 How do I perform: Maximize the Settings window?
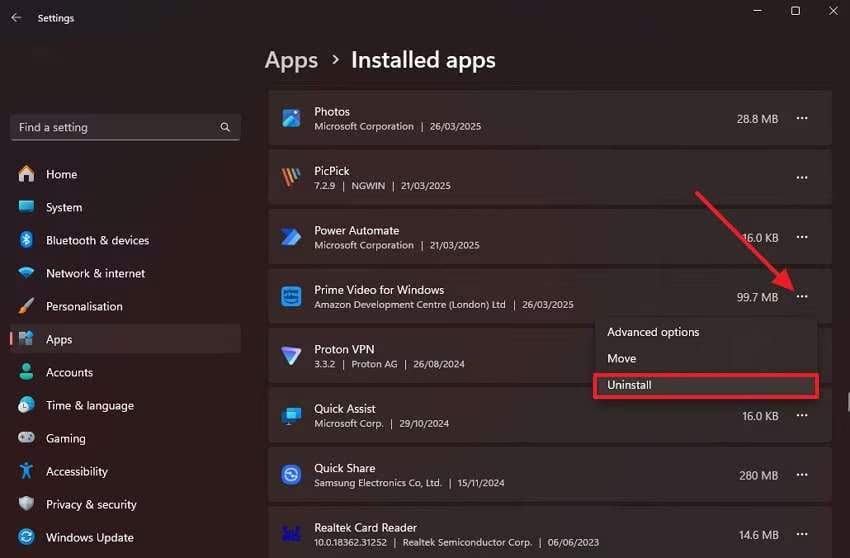pyautogui.click(x=795, y=11)
